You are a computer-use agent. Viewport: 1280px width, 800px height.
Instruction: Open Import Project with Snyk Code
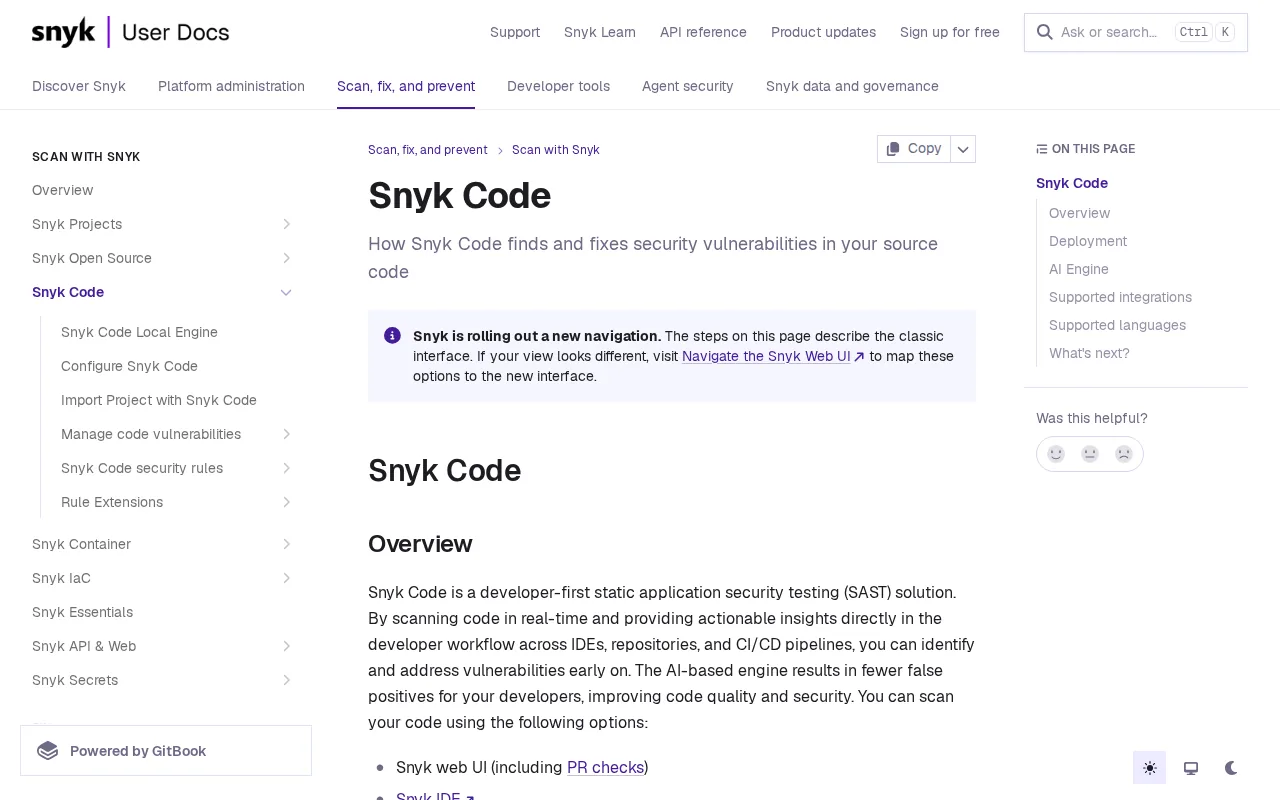coord(159,400)
